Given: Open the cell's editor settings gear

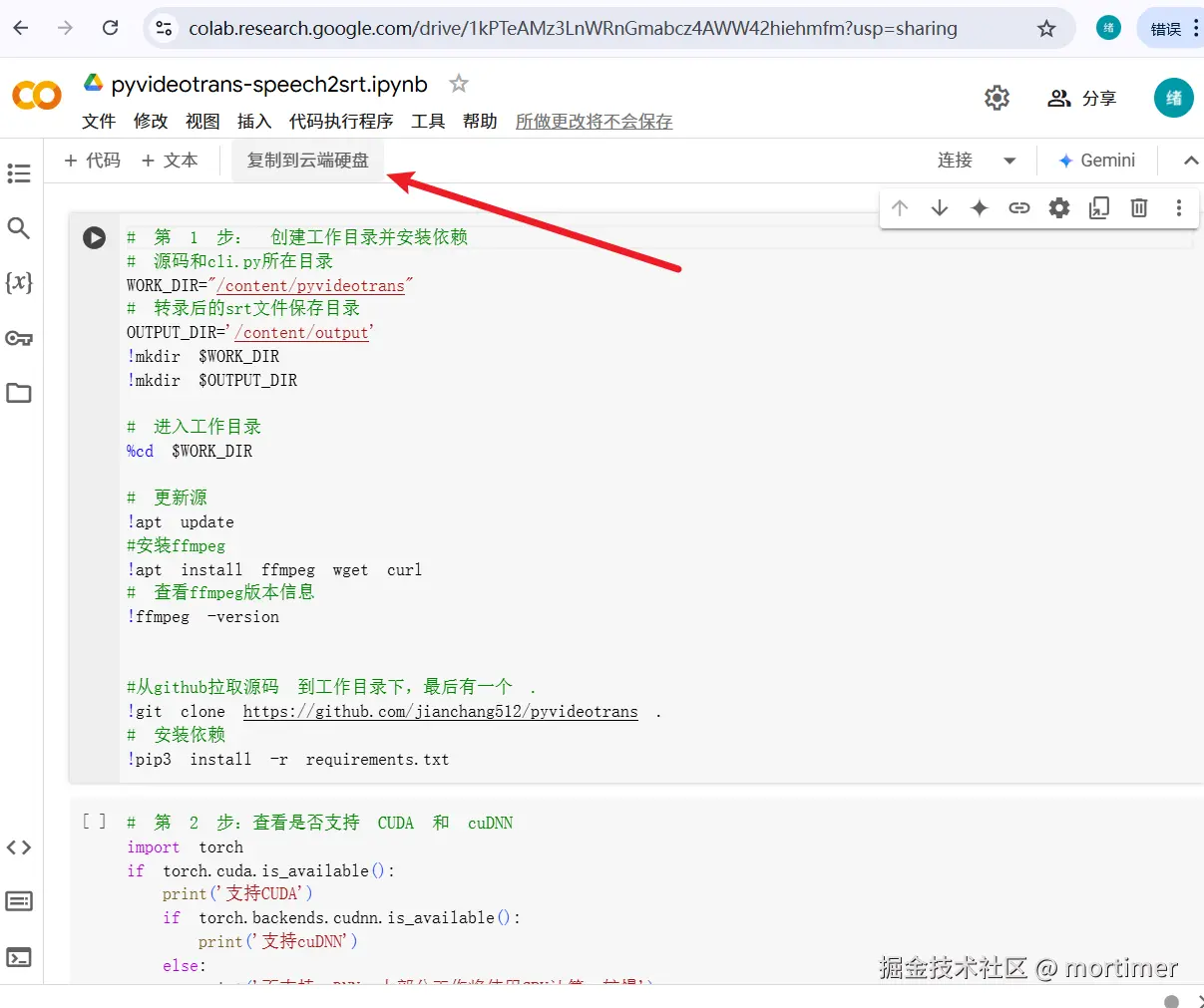Looking at the screenshot, I should coord(1059,207).
